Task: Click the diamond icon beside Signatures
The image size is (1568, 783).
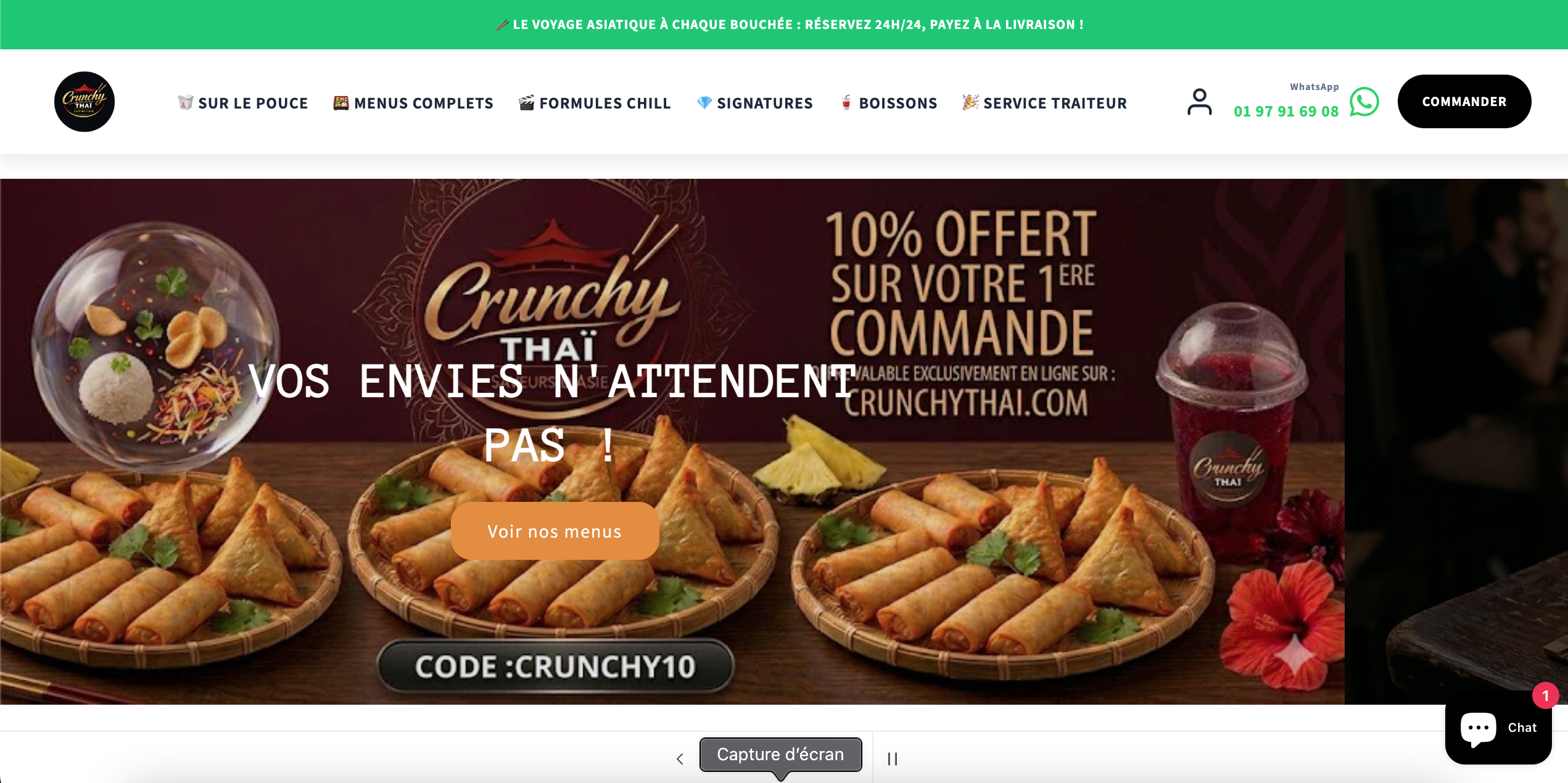Action: coord(704,102)
